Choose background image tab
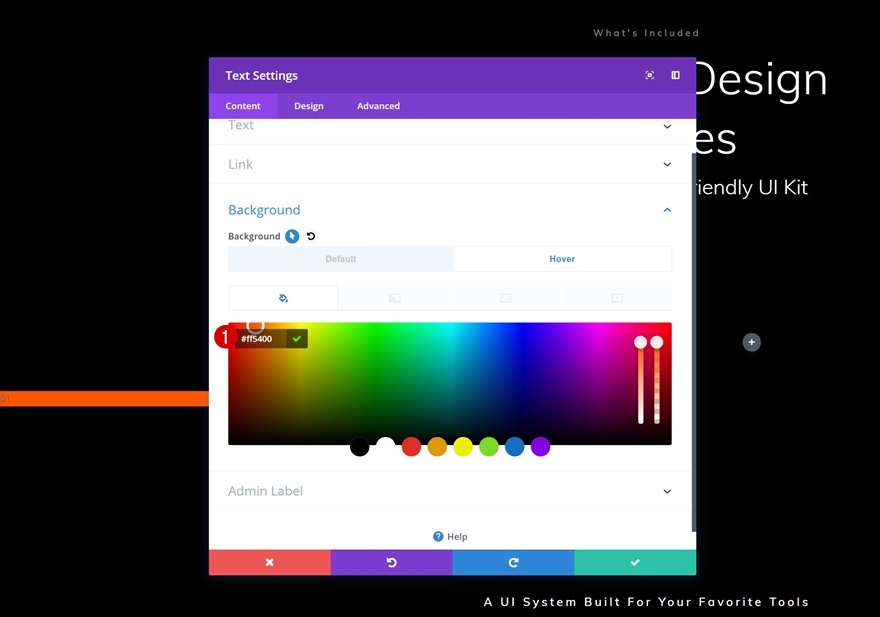880x617 pixels. click(x=506, y=298)
